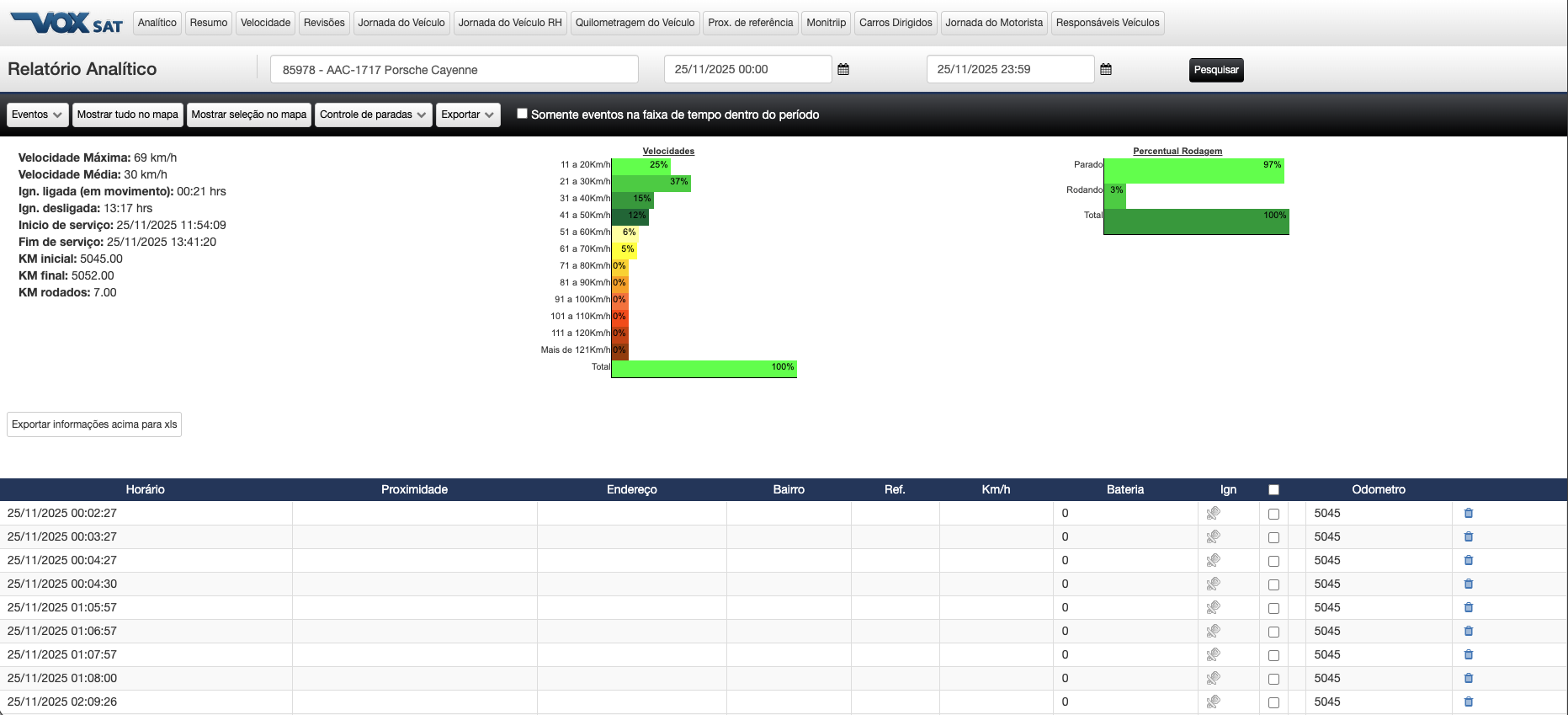Click ignition icon in 01:08:00 row
Image resolution: width=1568 pixels, height=715 pixels.
tap(1213, 678)
